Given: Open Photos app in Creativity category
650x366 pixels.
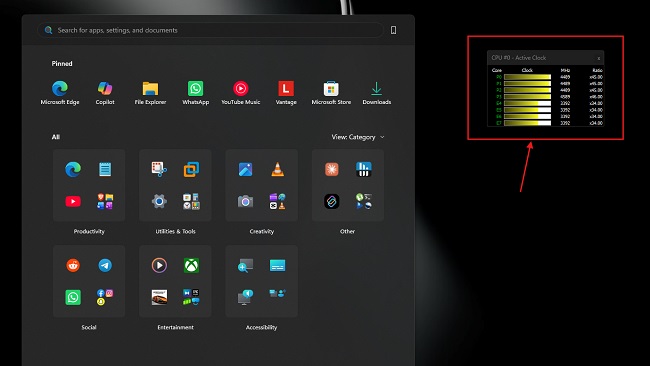Looking at the screenshot, I should pos(245,169).
